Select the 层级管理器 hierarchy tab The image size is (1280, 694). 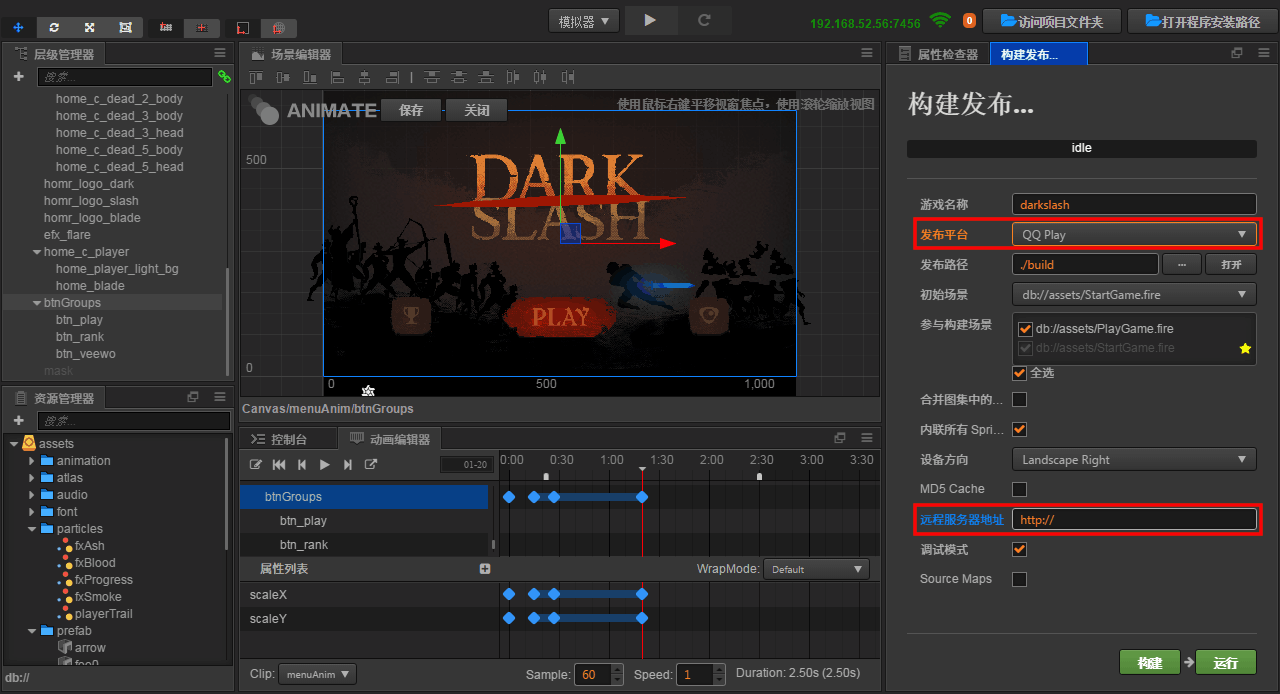tap(55, 54)
